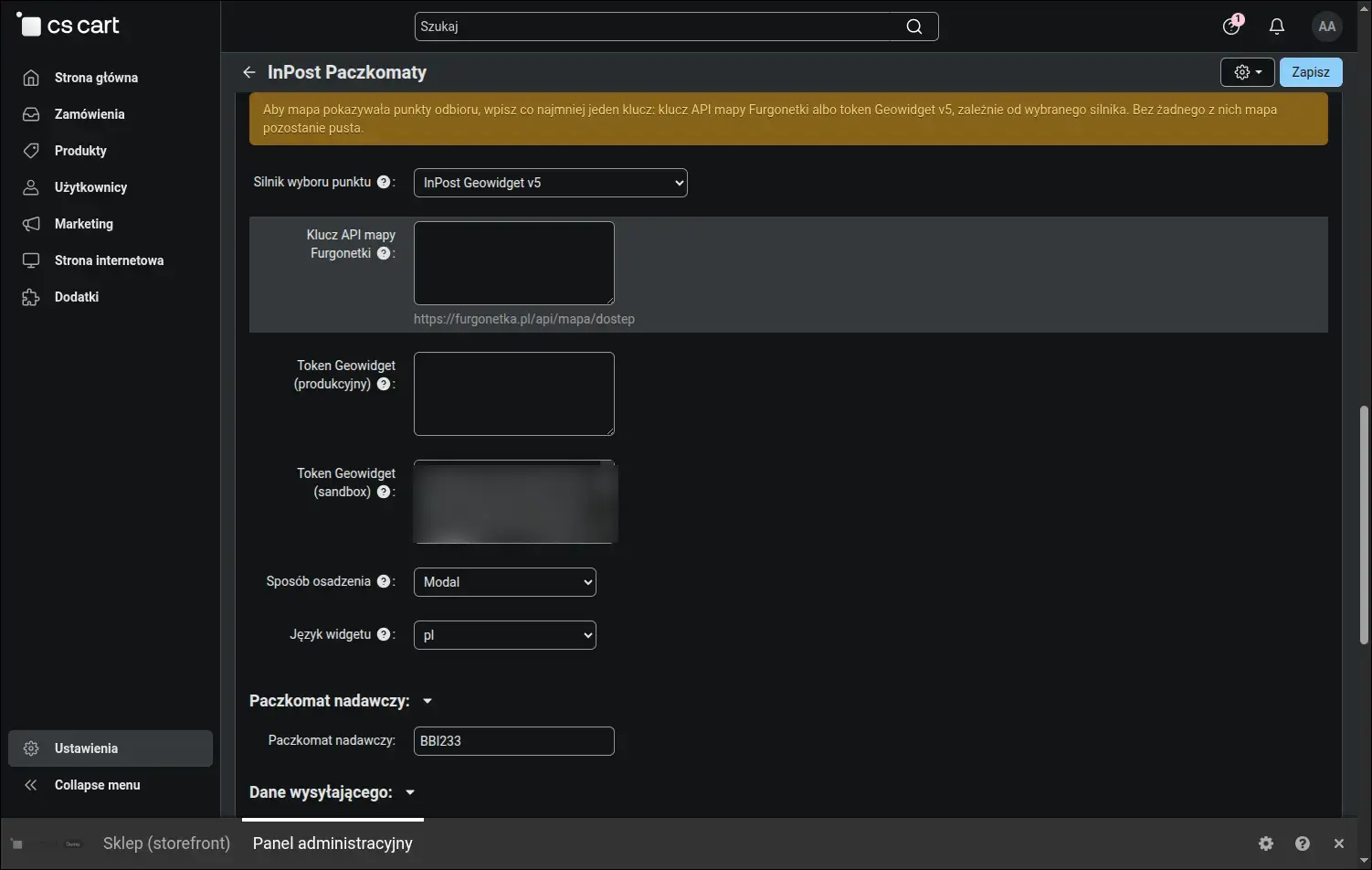Image resolution: width=1372 pixels, height=870 pixels.
Task: Close the bottom panel bar
Action: (1339, 843)
